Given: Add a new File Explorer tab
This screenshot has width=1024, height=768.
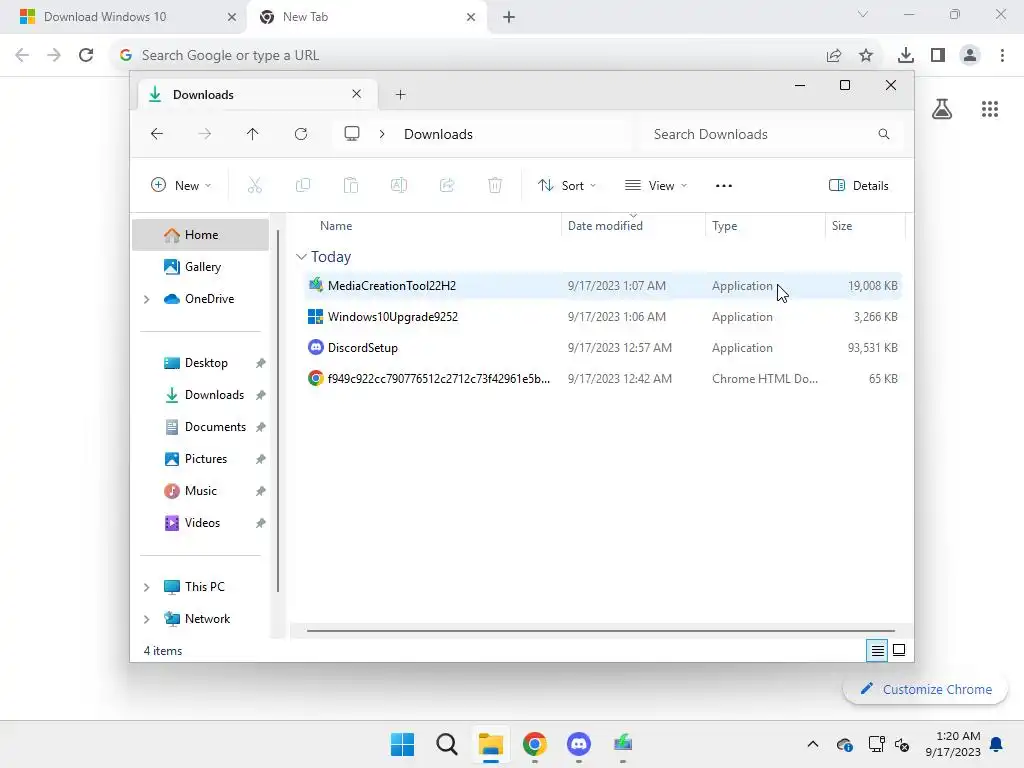Looking at the screenshot, I should tap(400, 95).
